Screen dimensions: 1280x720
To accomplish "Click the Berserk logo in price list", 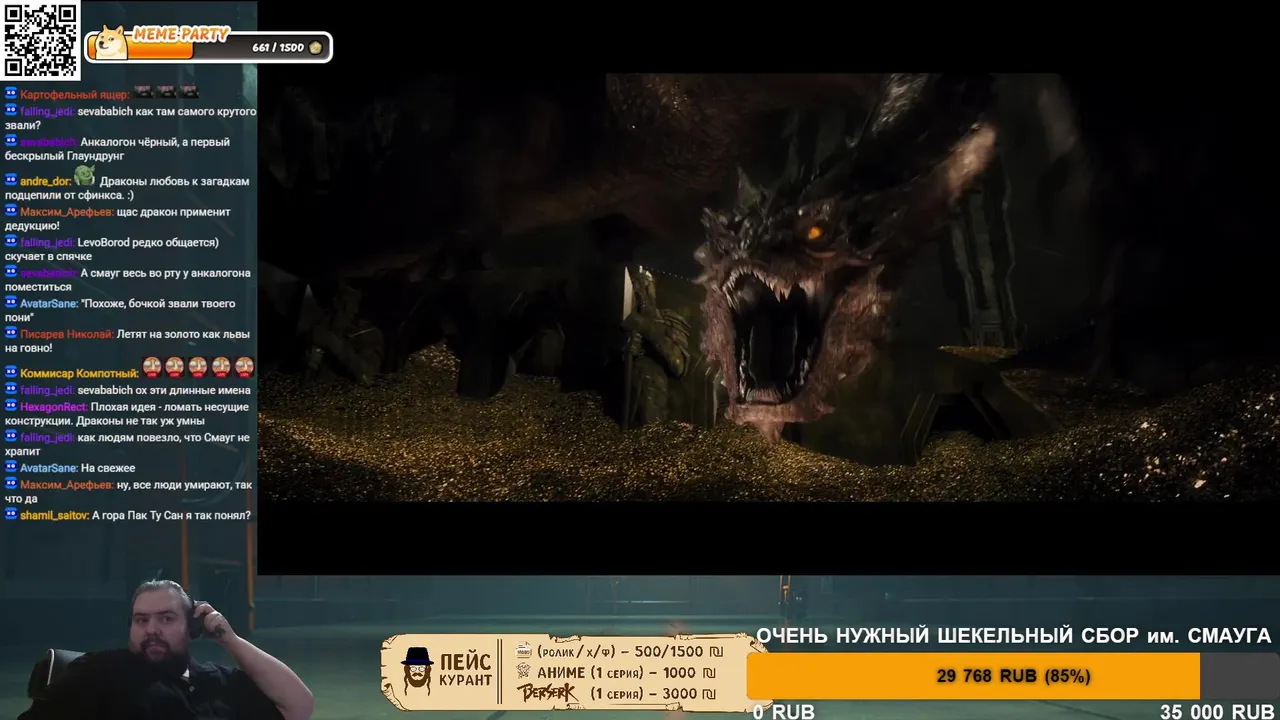I will pos(546,692).
